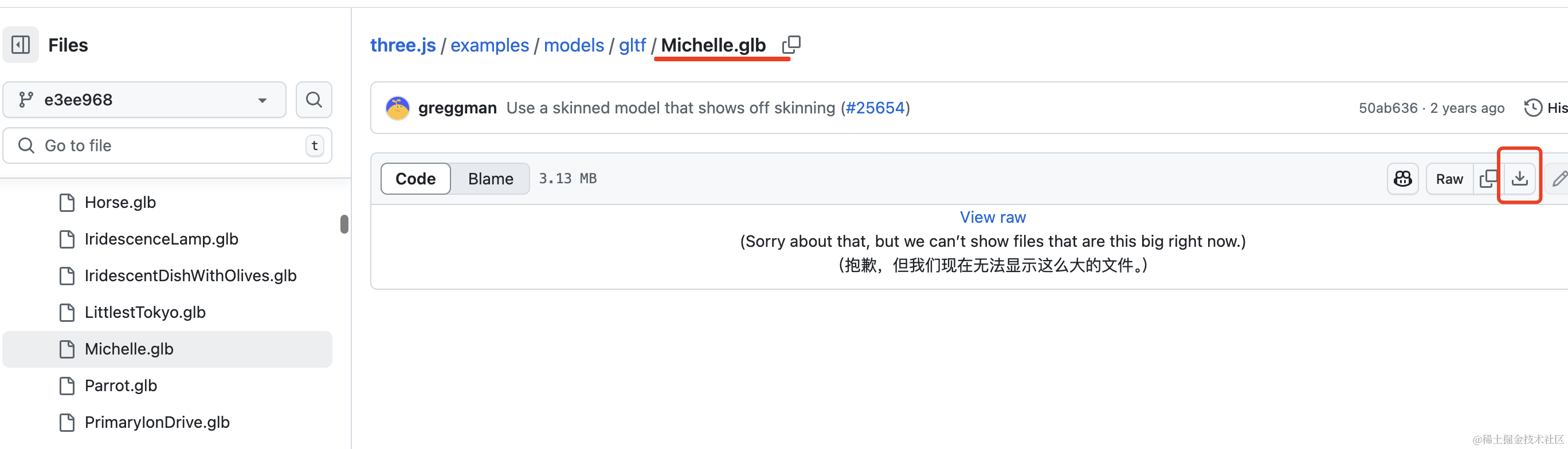
Task: Click edit pencil icon
Action: tap(1558, 179)
